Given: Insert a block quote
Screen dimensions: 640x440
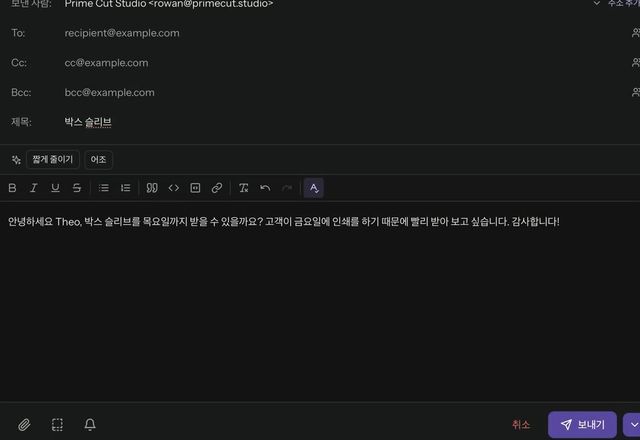Looking at the screenshot, I should point(152,188).
